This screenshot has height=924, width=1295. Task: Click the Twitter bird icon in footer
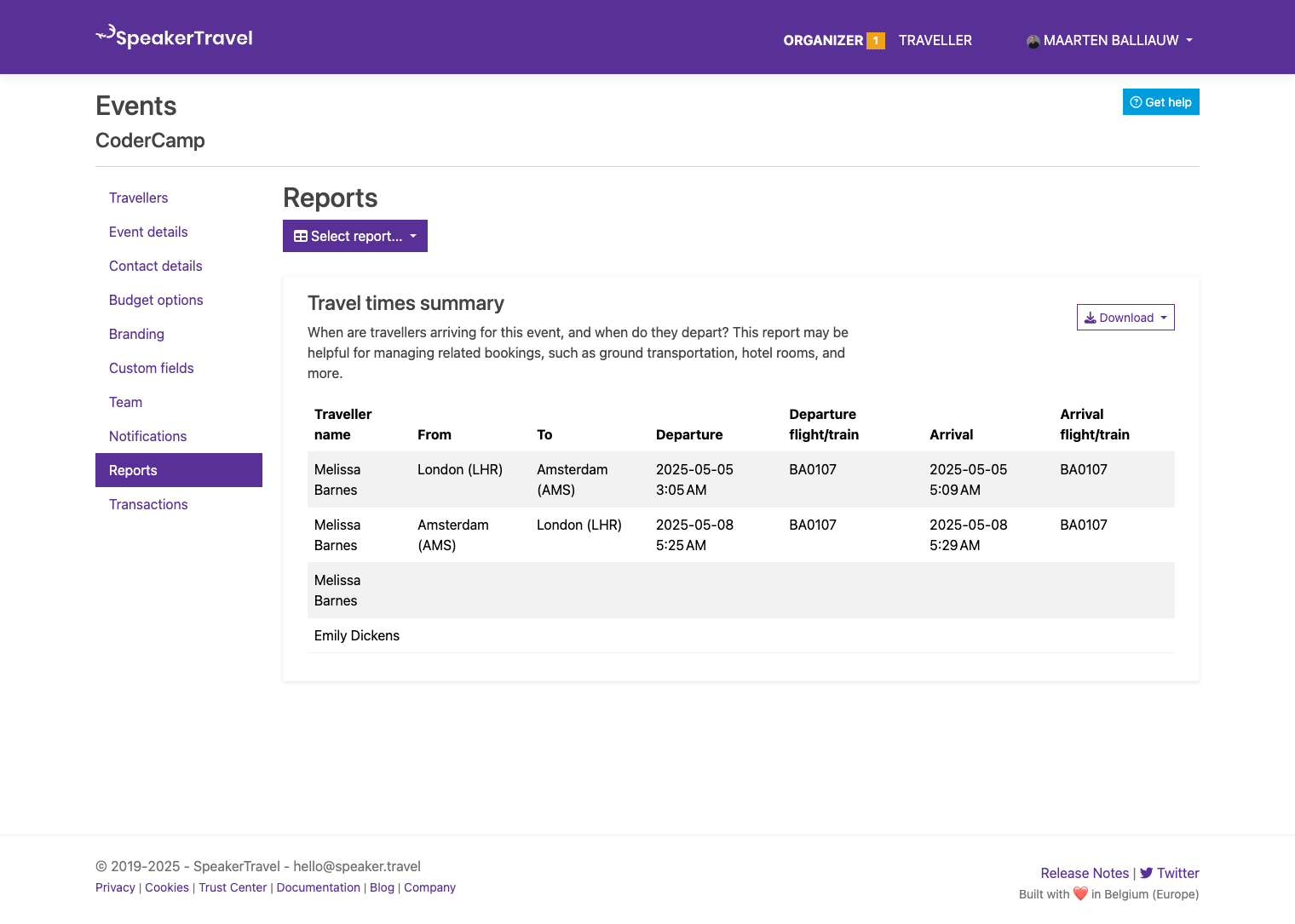[x=1146, y=873]
